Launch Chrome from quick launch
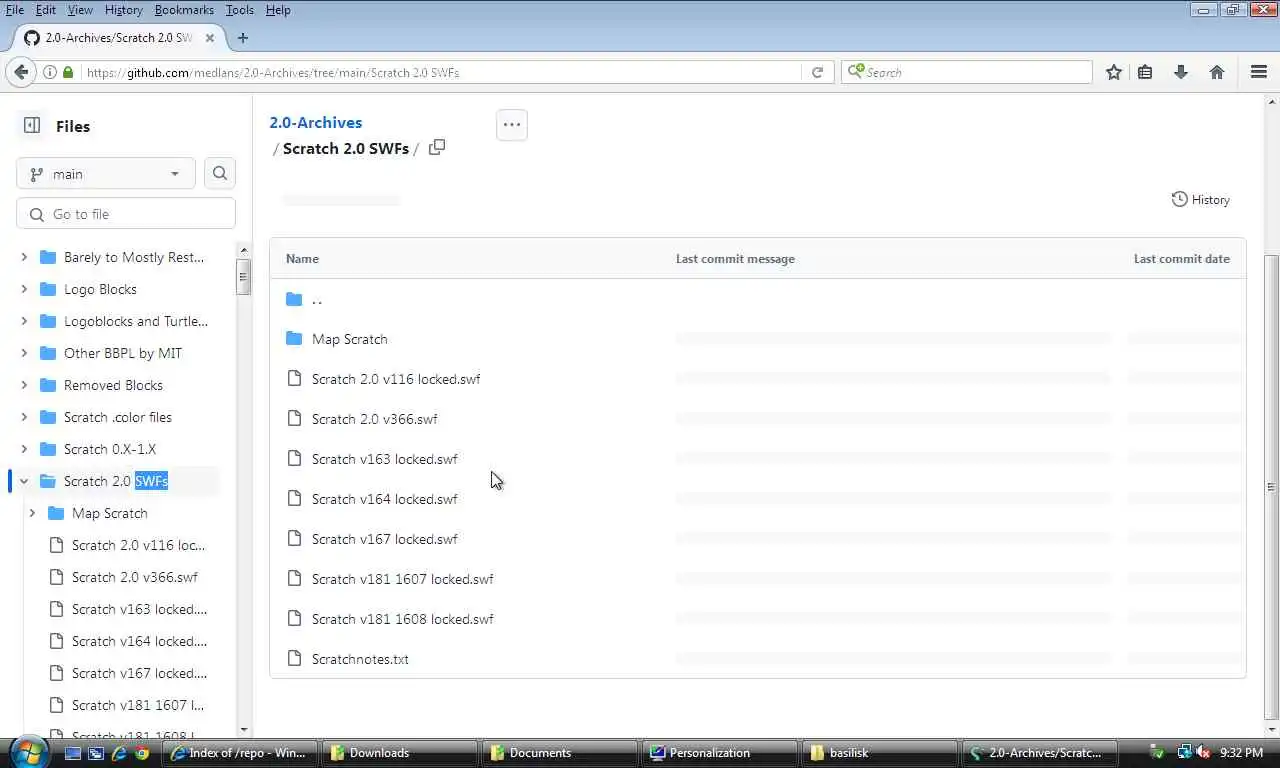The height and width of the screenshot is (768, 1280). [142, 753]
